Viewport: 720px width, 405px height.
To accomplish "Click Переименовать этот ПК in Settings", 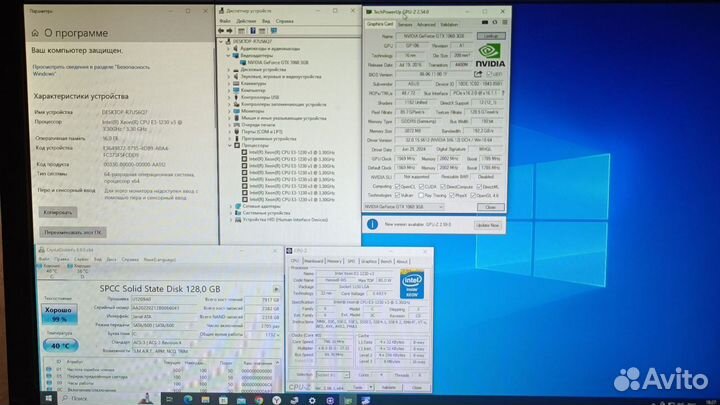I will pos(73,232).
